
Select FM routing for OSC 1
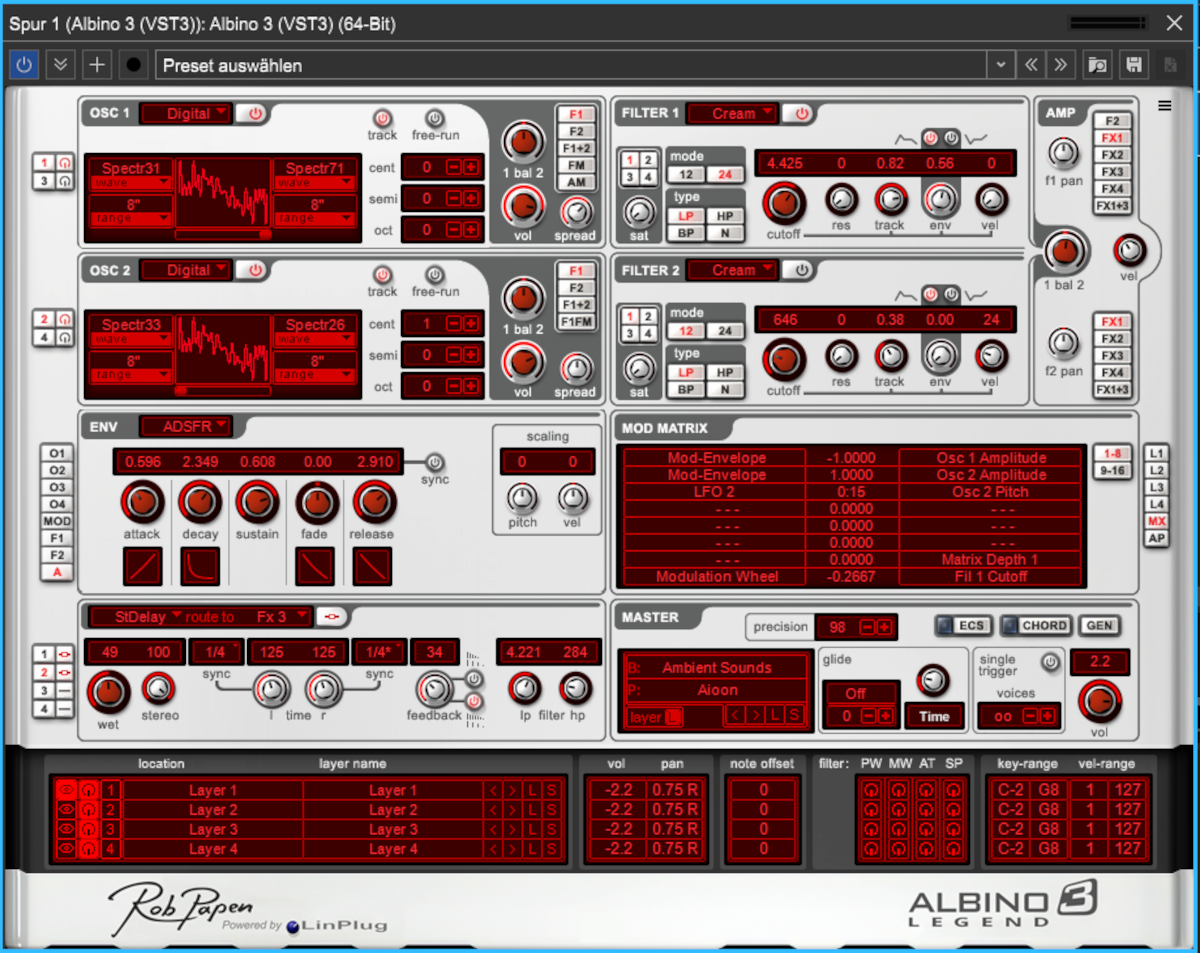point(577,166)
